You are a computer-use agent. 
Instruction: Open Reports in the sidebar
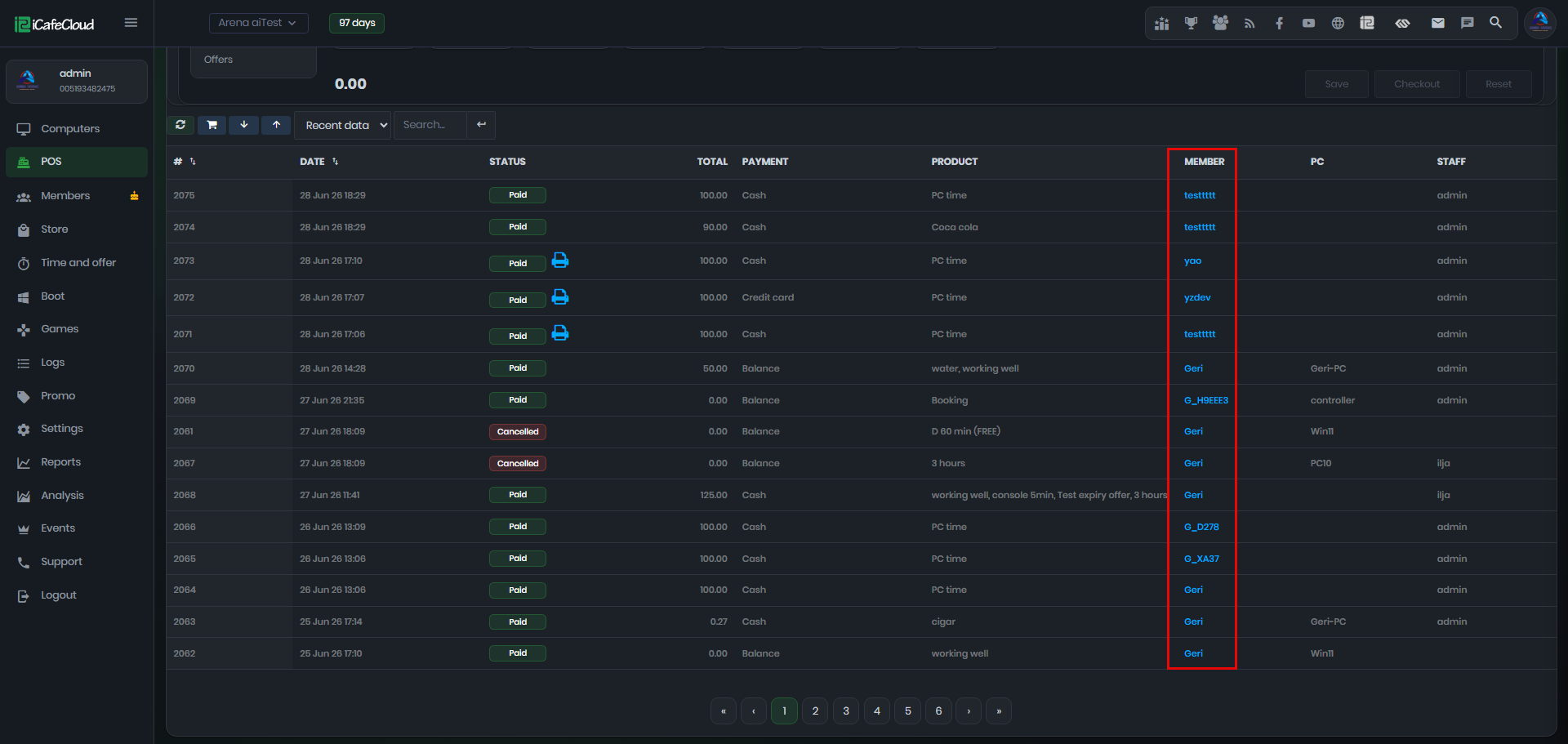(77, 462)
